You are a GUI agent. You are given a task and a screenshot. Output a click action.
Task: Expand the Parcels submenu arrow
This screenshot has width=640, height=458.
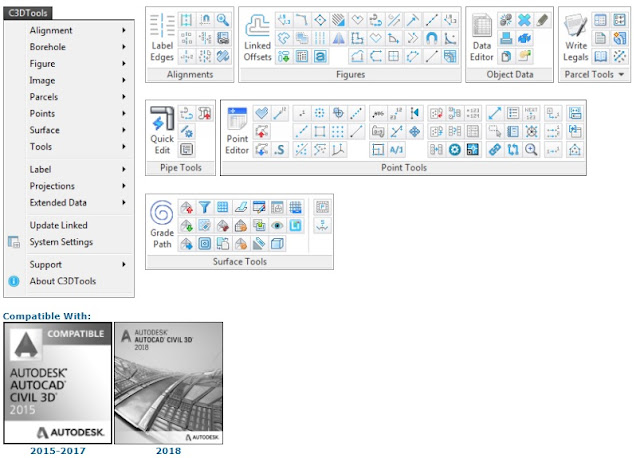point(124,97)
